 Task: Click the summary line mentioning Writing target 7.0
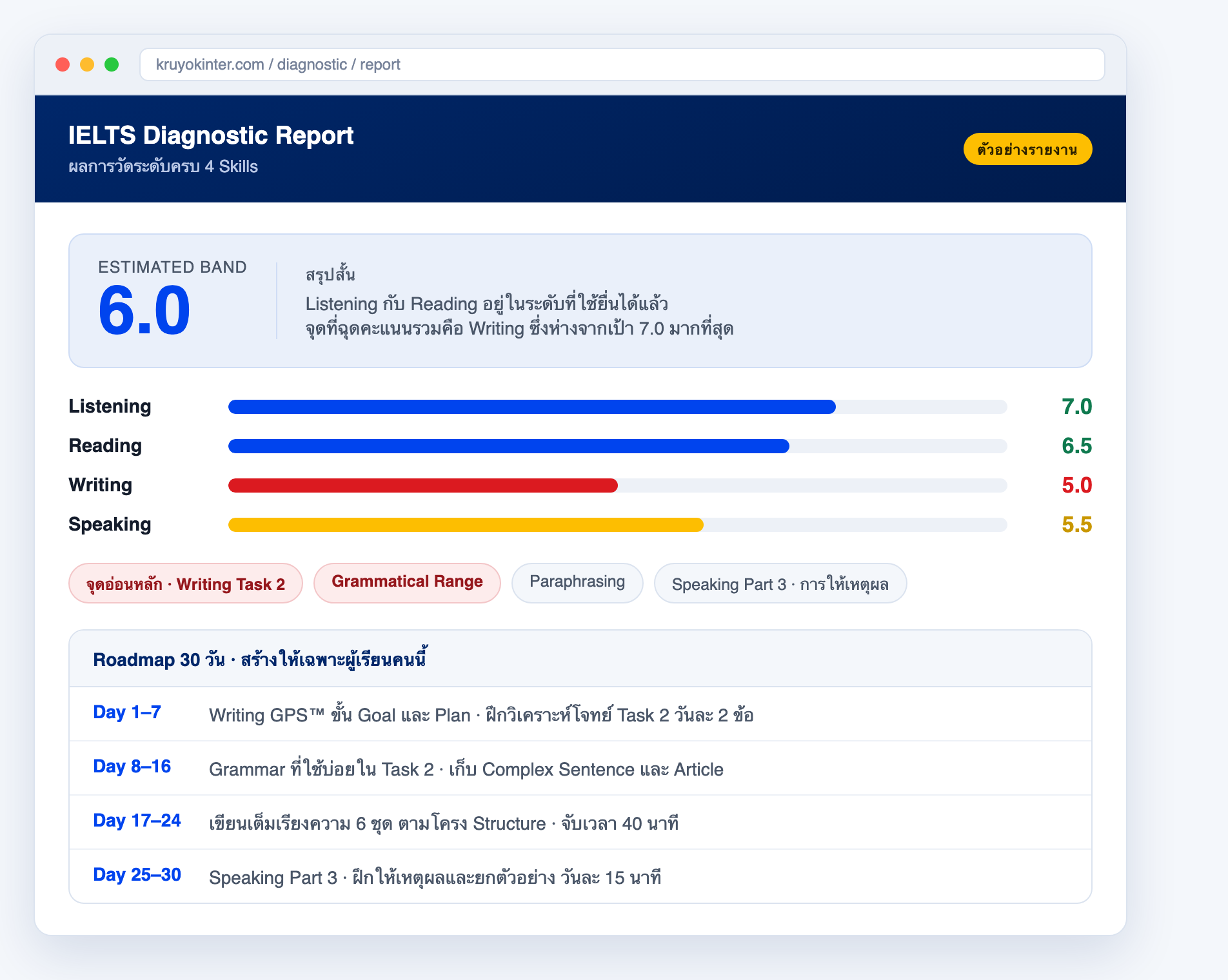click(x=519, y=329)
